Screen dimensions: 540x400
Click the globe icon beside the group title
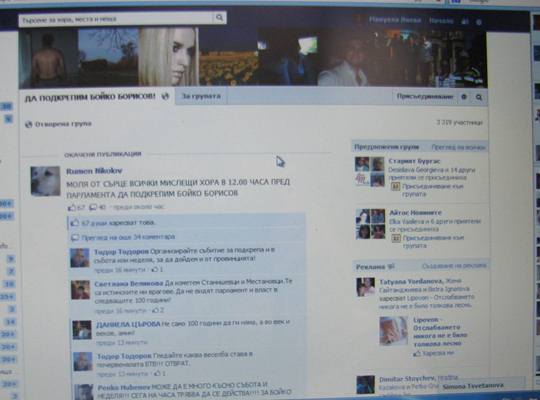[x=165, y=96]
